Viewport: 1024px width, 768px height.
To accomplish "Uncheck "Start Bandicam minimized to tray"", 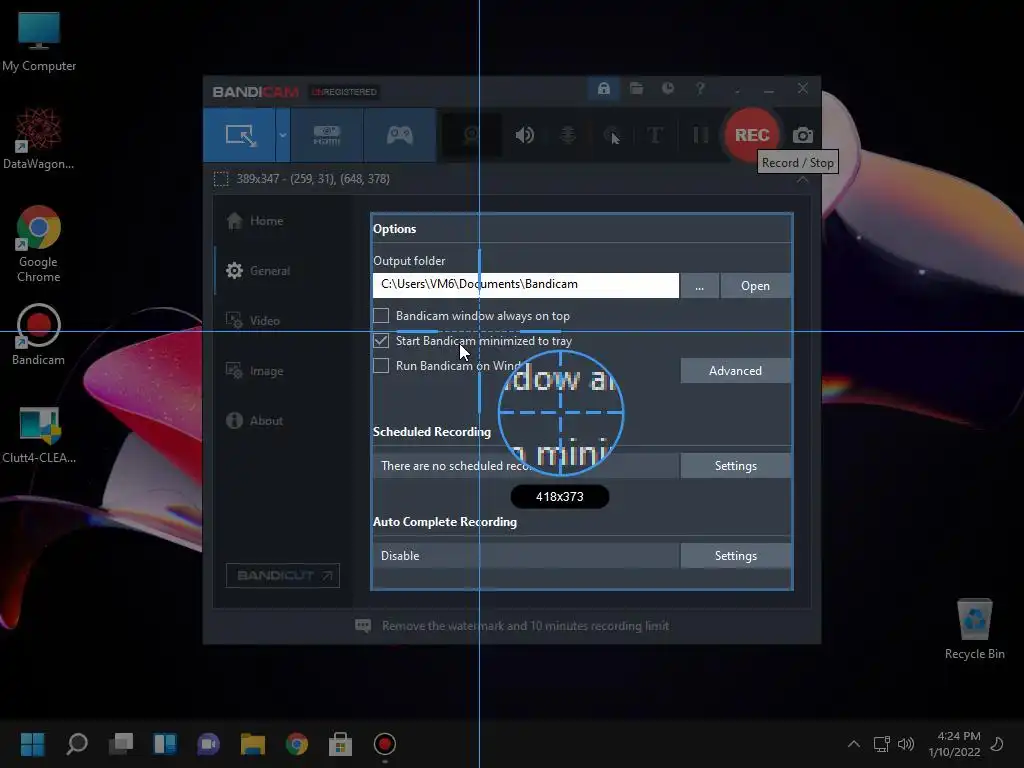I will [x=381, y=340].
